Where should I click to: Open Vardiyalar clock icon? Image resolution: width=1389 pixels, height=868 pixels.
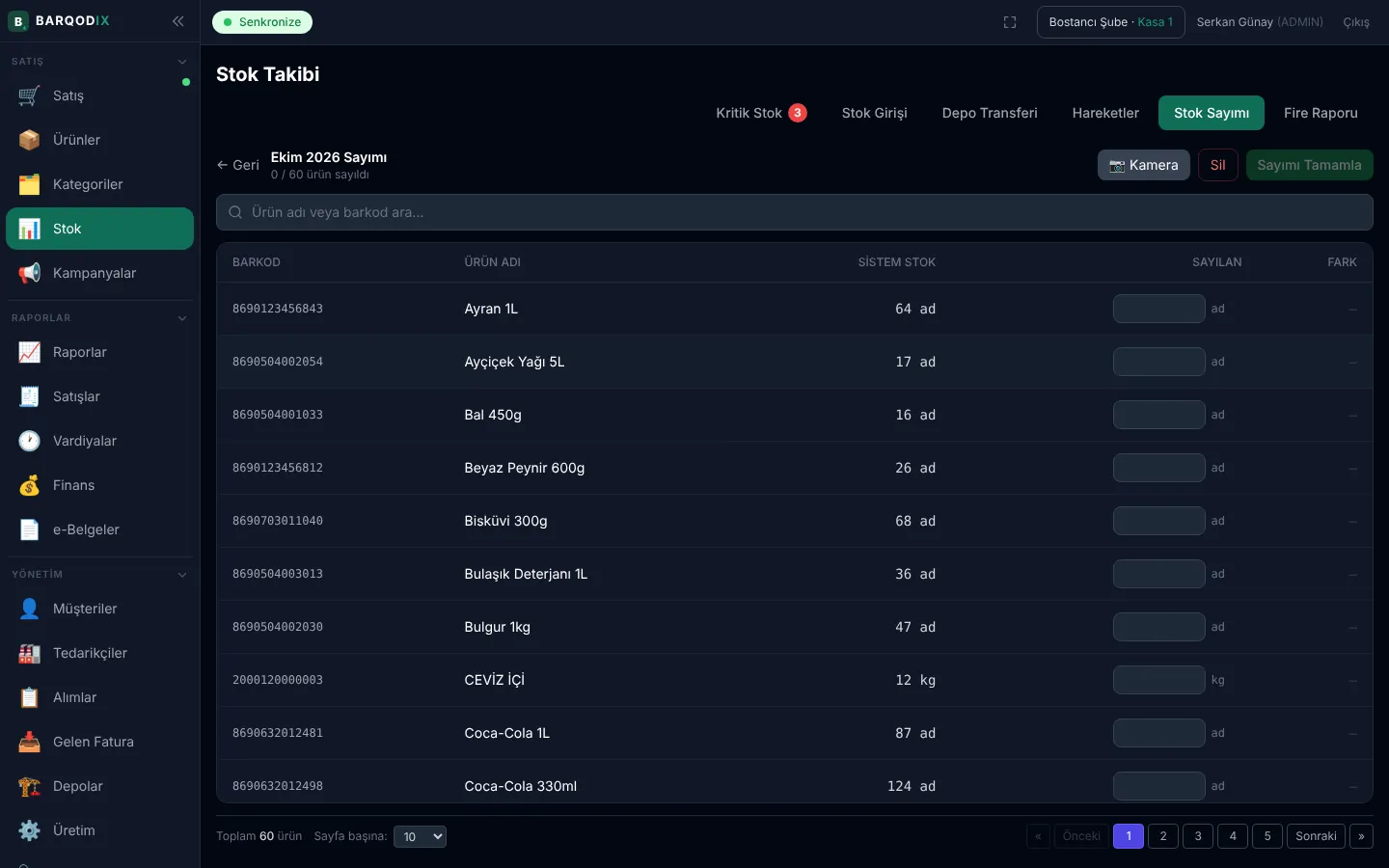[x=30, y=441]
